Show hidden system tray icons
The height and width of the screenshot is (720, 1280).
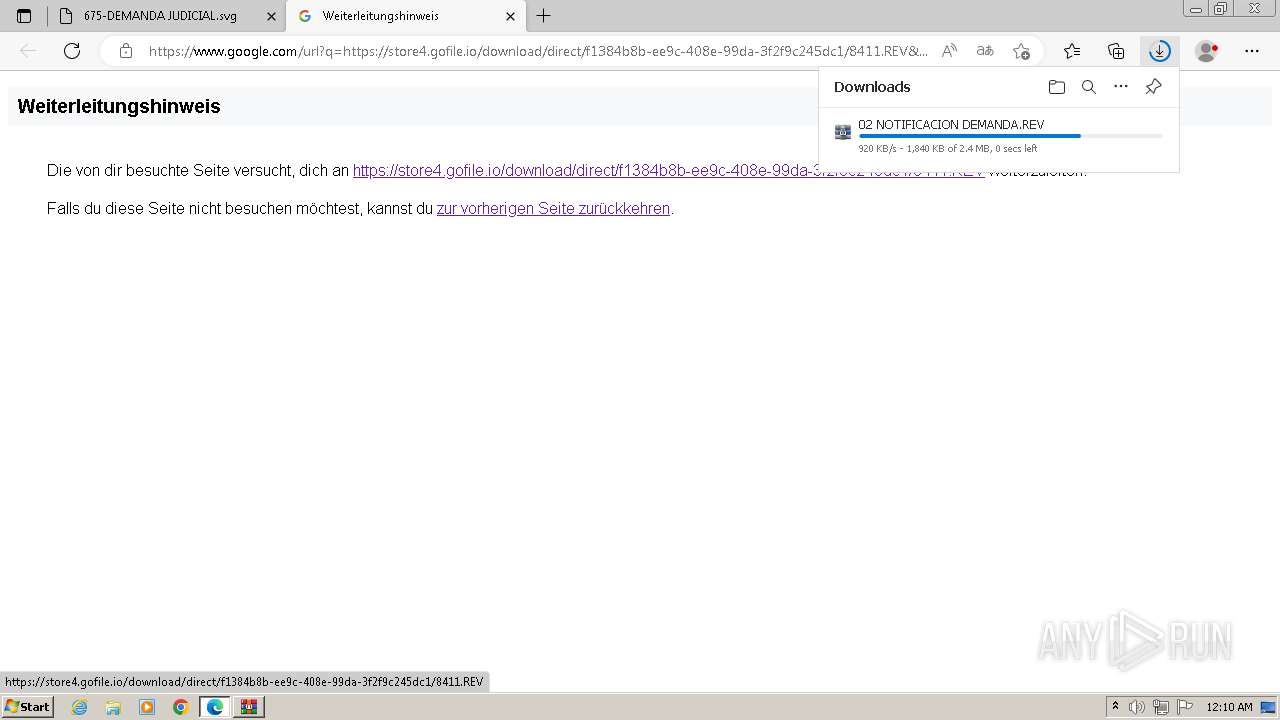point(1115,707)
